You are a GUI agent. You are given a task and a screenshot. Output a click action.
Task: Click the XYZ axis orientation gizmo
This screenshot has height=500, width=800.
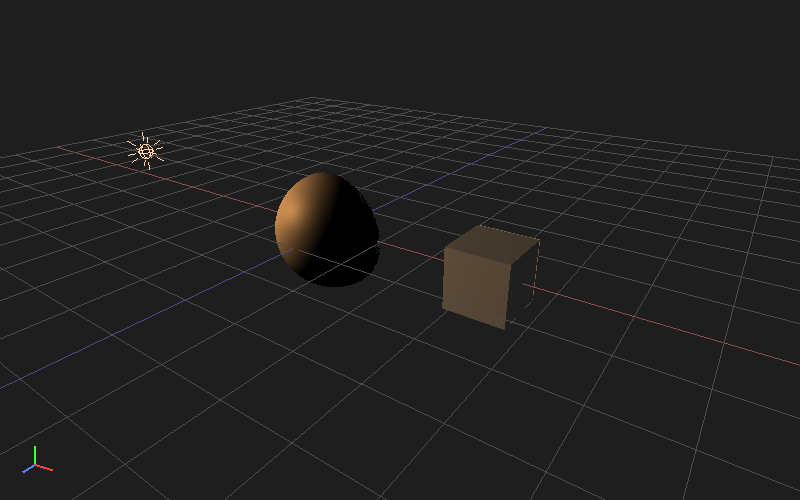coord(37,460)
